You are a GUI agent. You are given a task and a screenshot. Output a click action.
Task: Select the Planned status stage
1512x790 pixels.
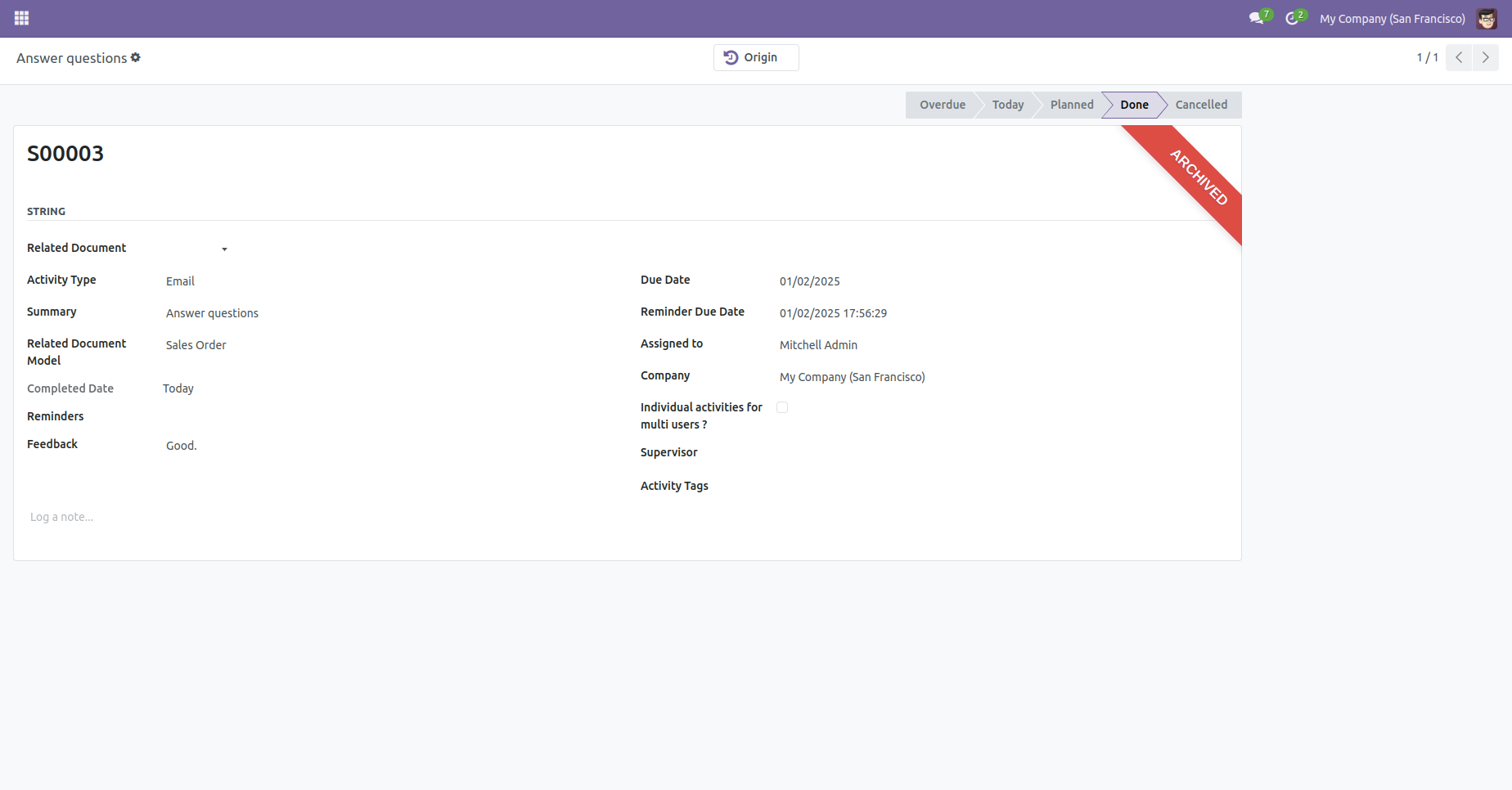[x=1072, y=105]
